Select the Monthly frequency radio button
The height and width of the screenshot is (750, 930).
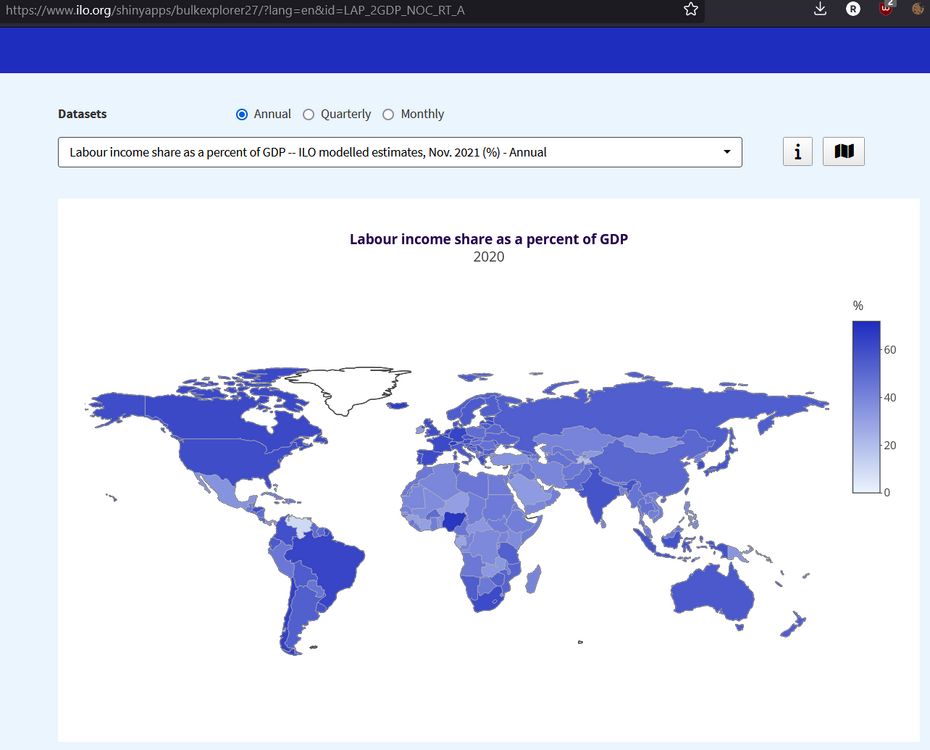coord(389,115)
